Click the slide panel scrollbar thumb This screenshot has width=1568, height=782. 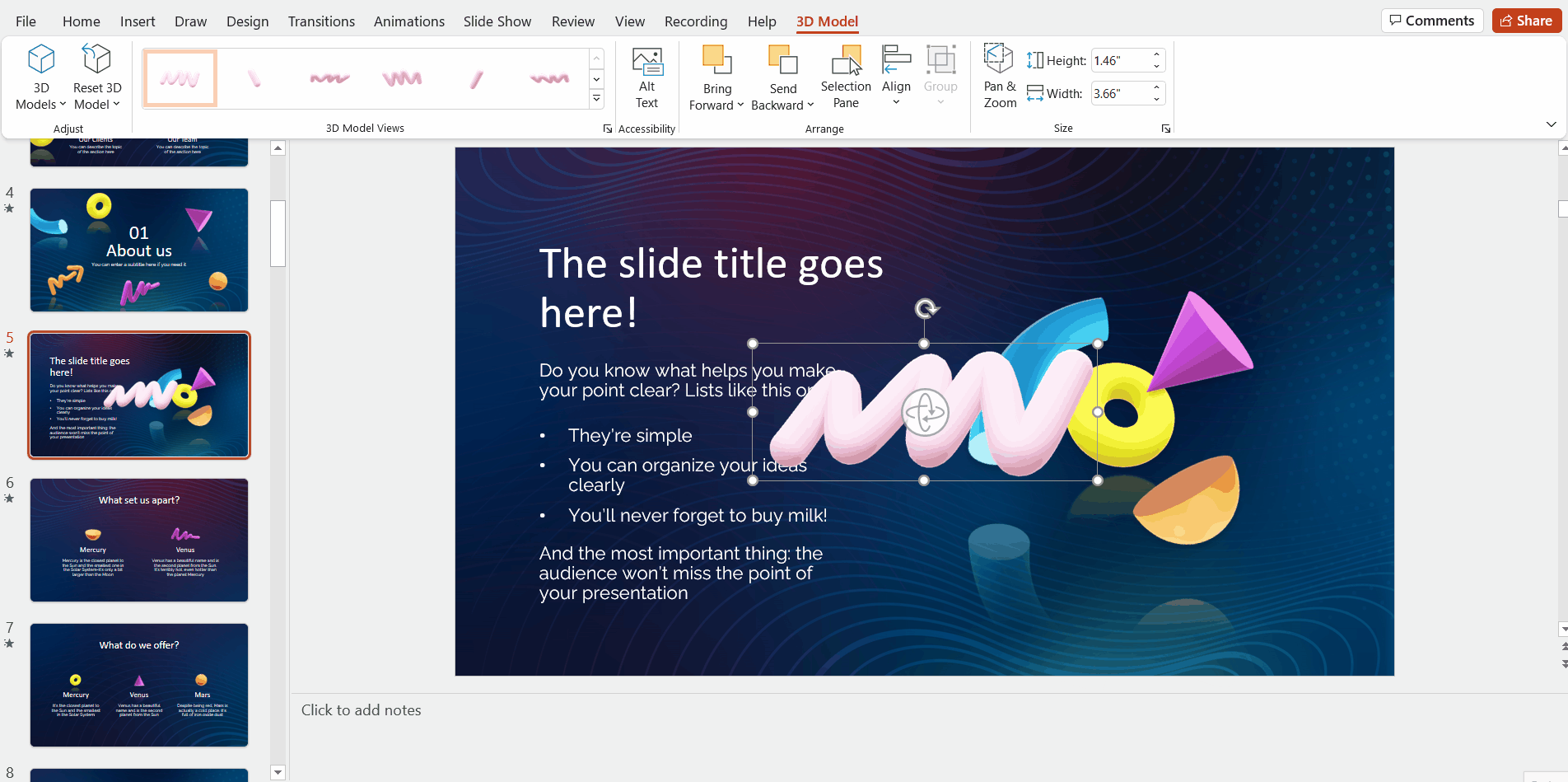(278, 233)
